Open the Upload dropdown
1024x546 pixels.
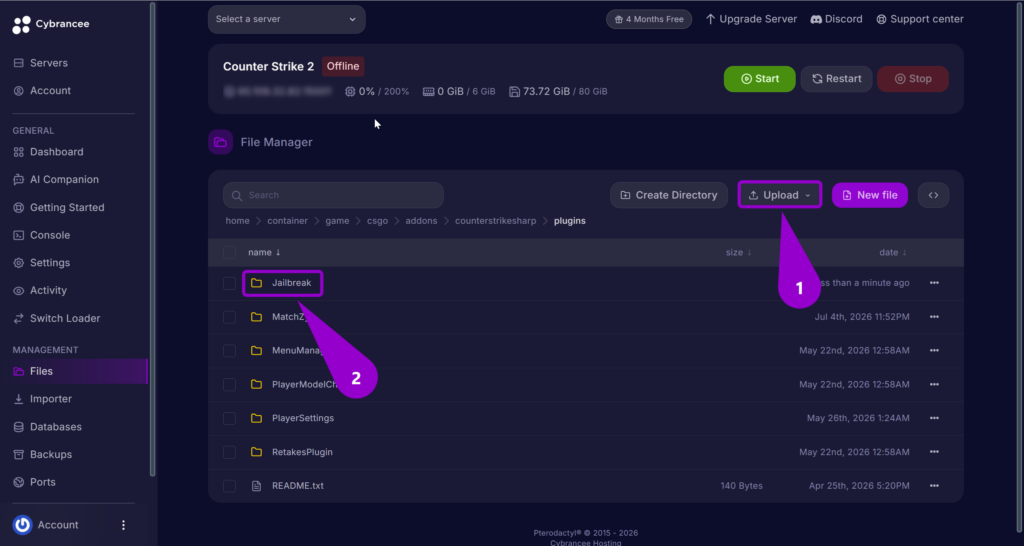[x=780, y=195]
